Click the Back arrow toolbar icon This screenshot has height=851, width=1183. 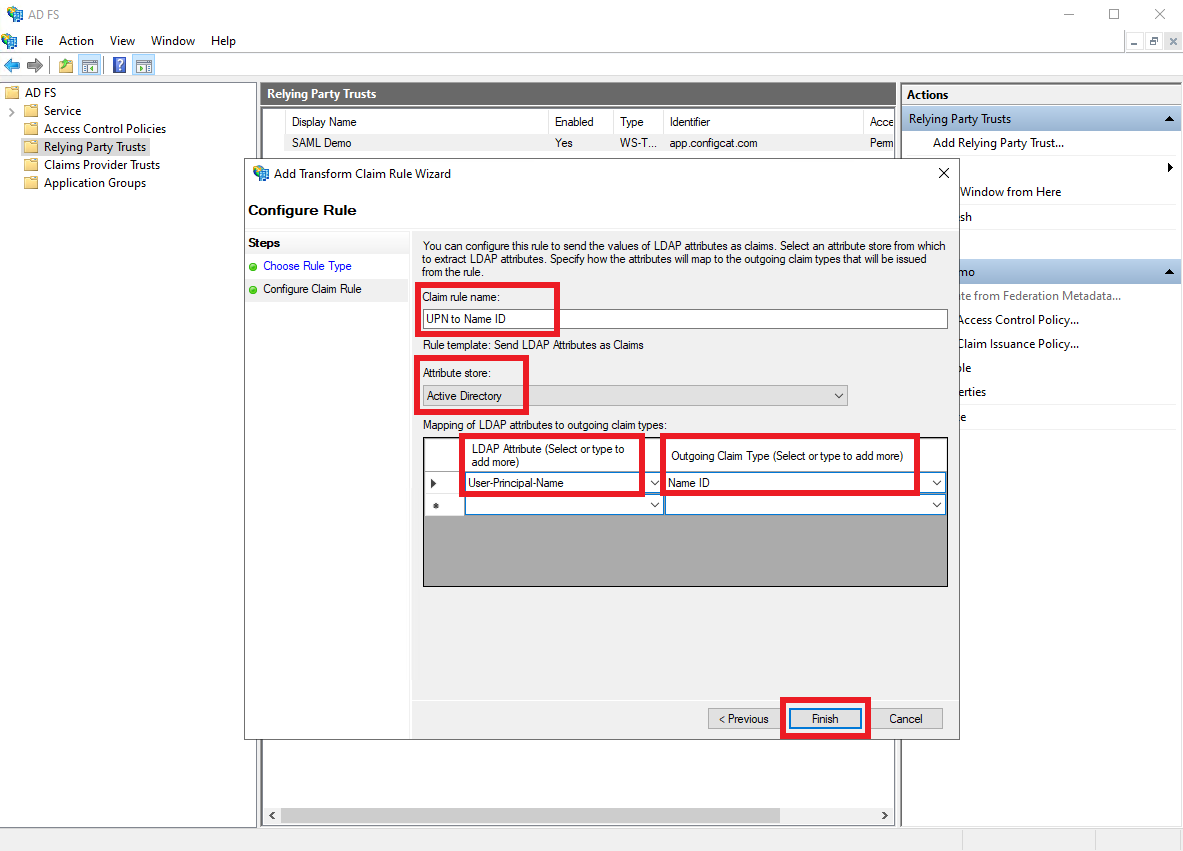[12, 66]
